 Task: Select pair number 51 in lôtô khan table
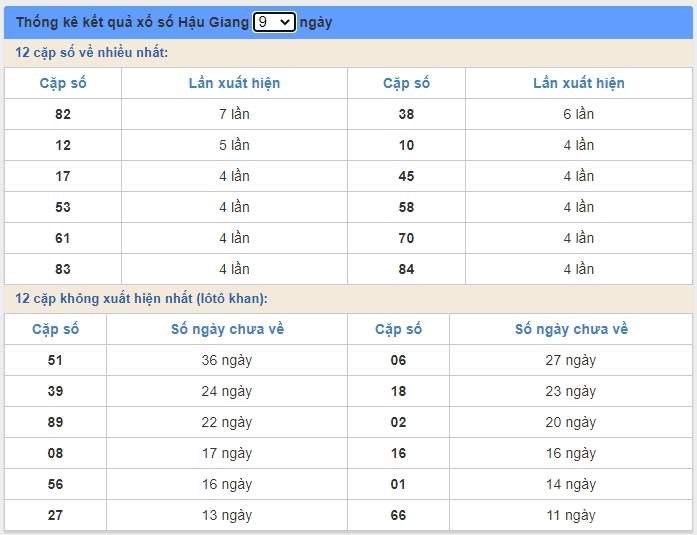click(55, 360)
